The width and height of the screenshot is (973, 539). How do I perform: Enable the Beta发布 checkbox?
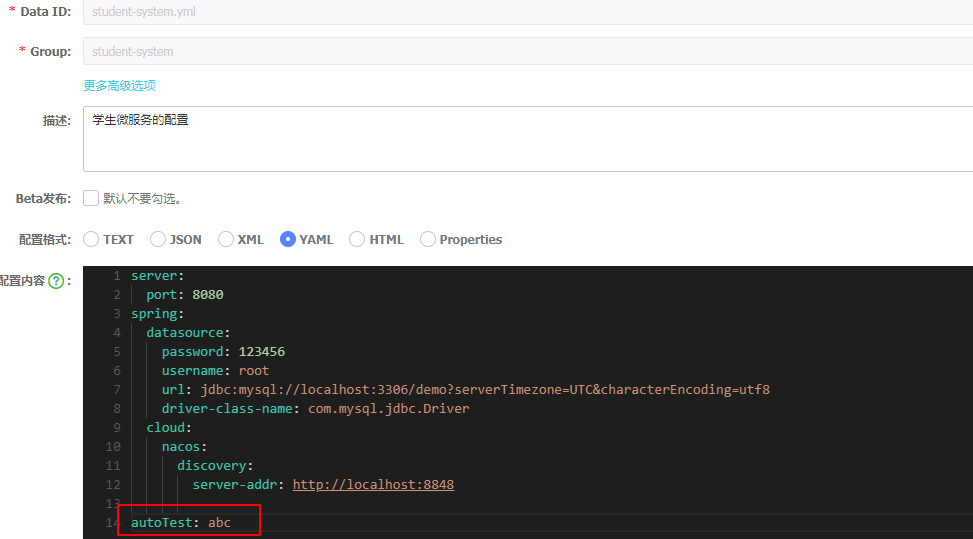(x=91, y=198)
